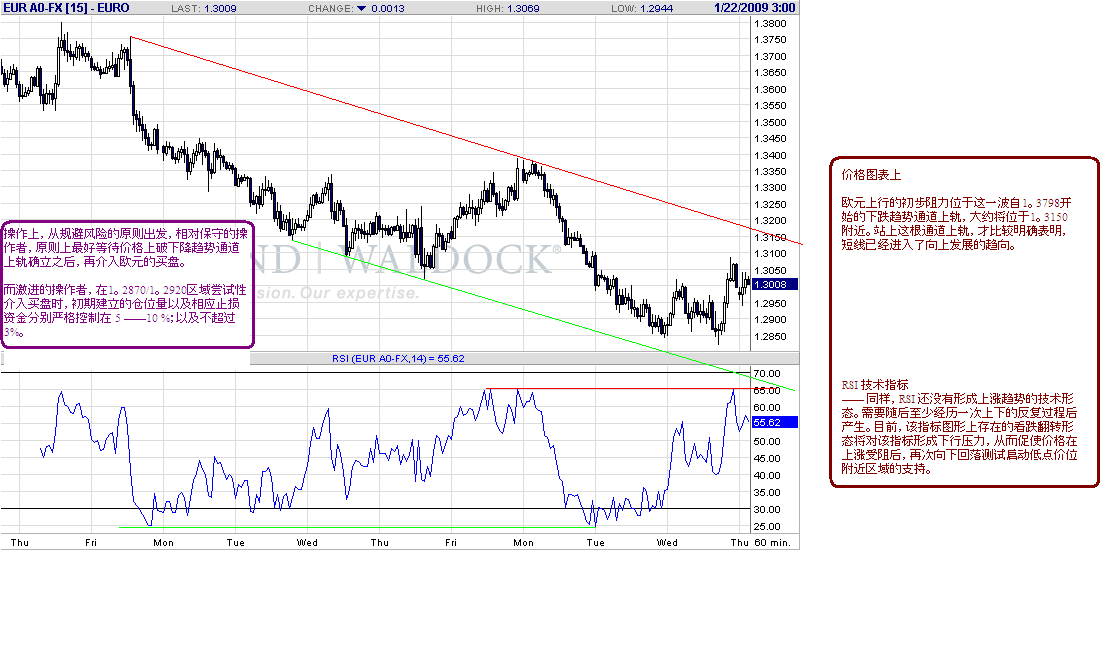Click the LOW: 1.2944 header value
The width and height of the screenshot is (1104, 668).
click(641, 8)
